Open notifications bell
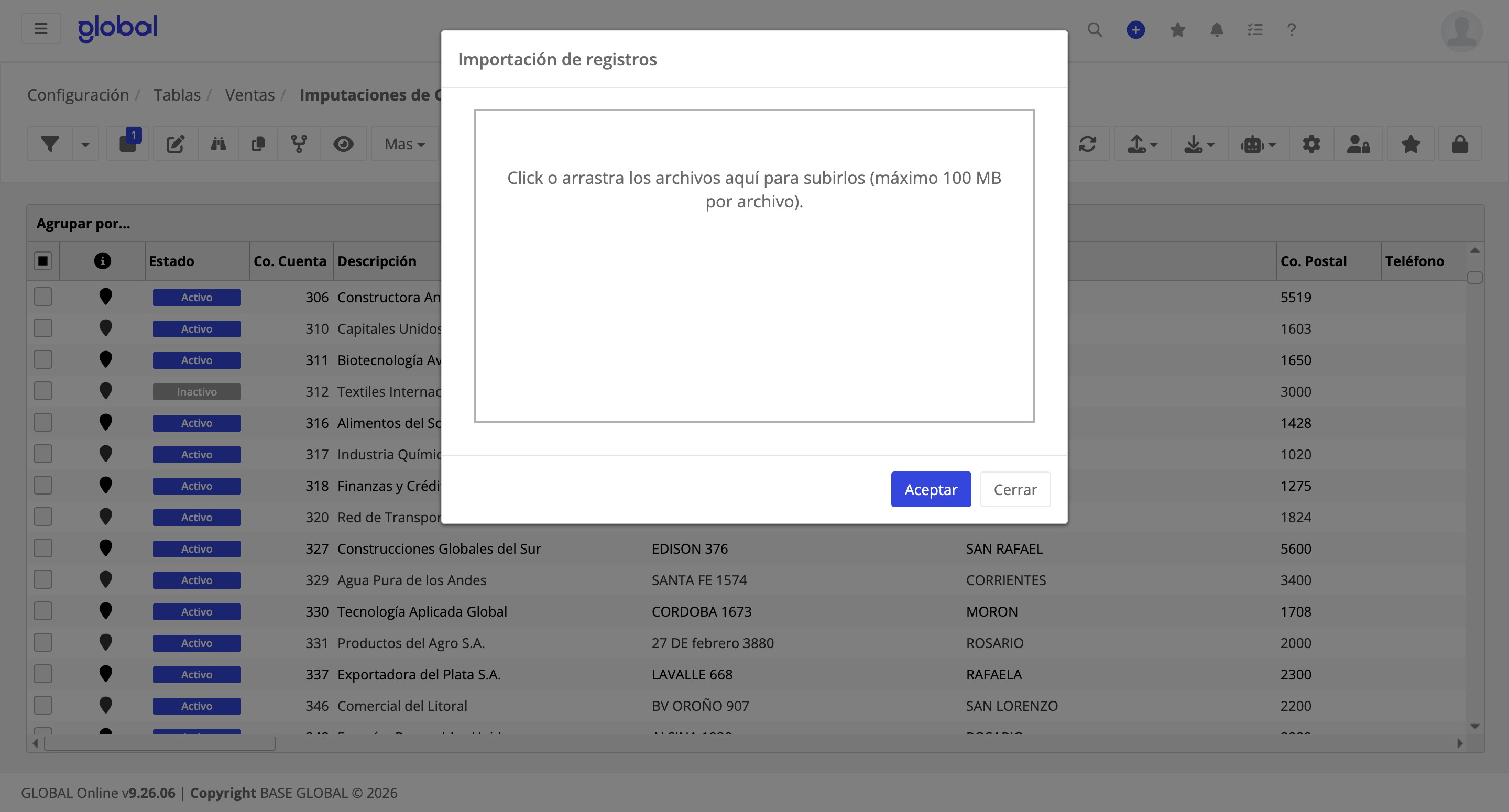Screen dimensions: 1509x812 [x=1217, y=29]
